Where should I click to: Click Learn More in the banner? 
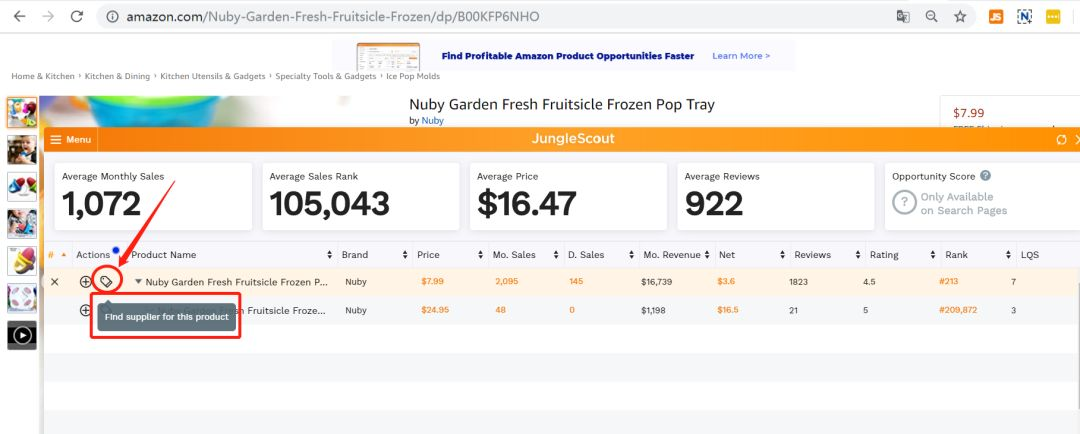coord(741,56)
